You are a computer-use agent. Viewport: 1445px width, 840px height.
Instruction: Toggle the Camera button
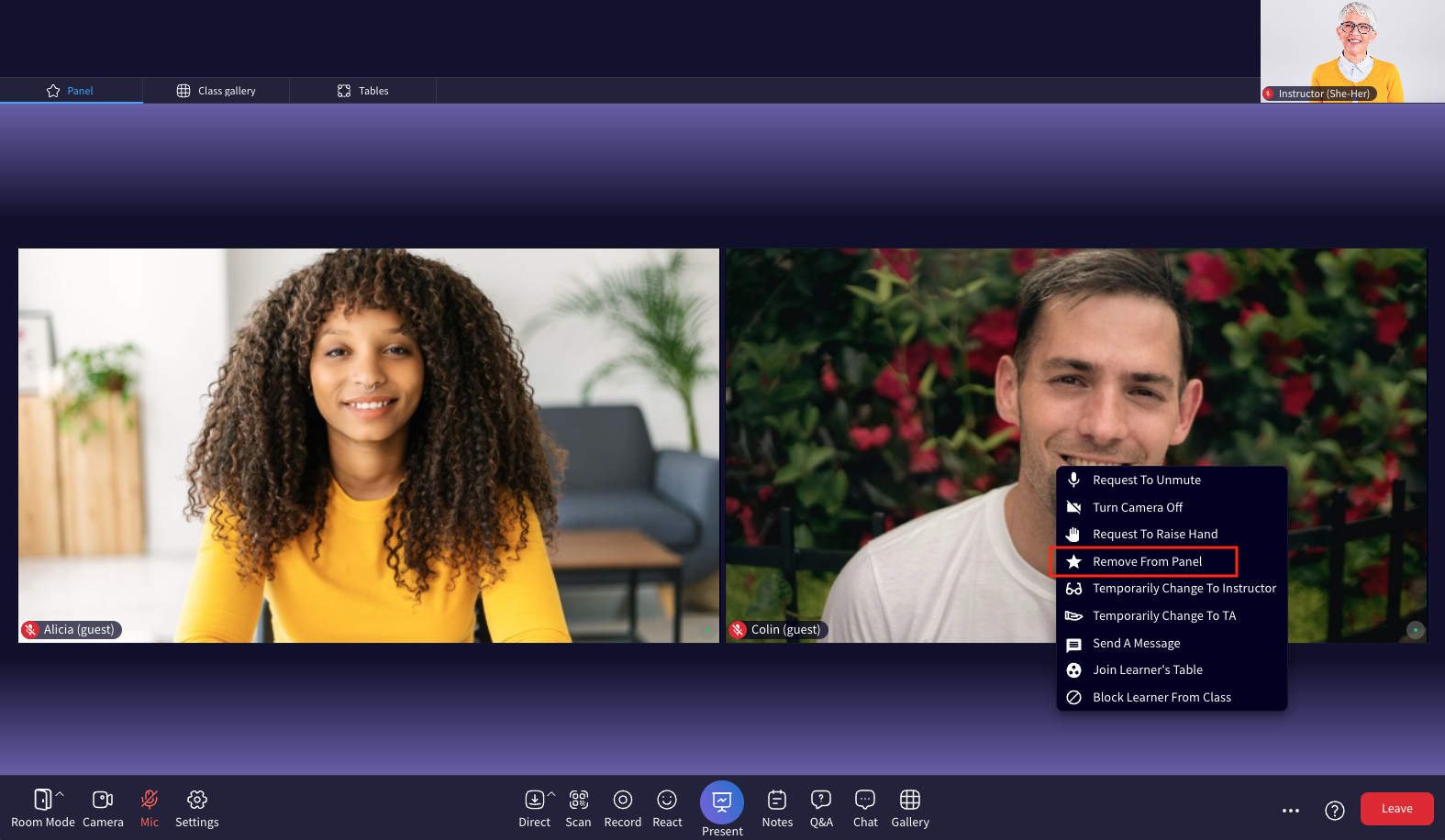tap(103, 808)
